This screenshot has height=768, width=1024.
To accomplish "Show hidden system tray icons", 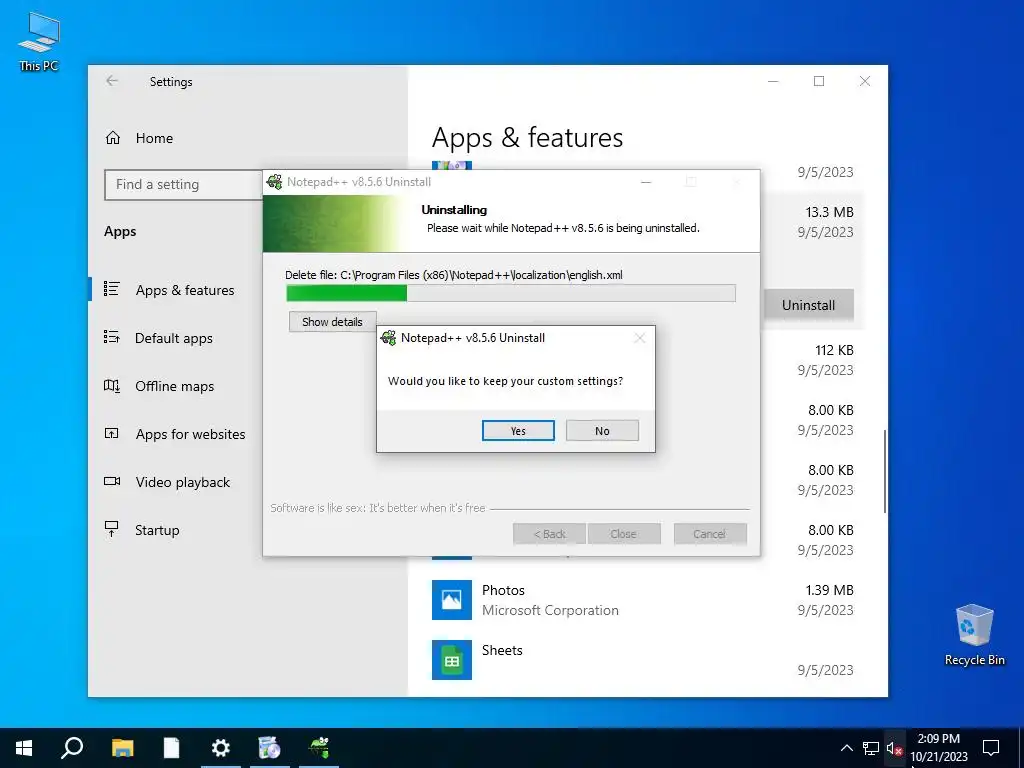I will (x=846, y=748).
